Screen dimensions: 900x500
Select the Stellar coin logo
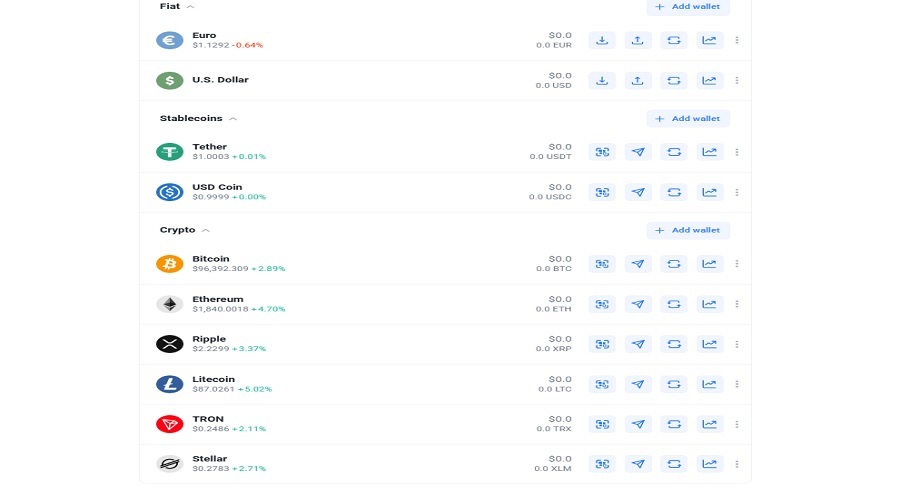pos(169,464)
